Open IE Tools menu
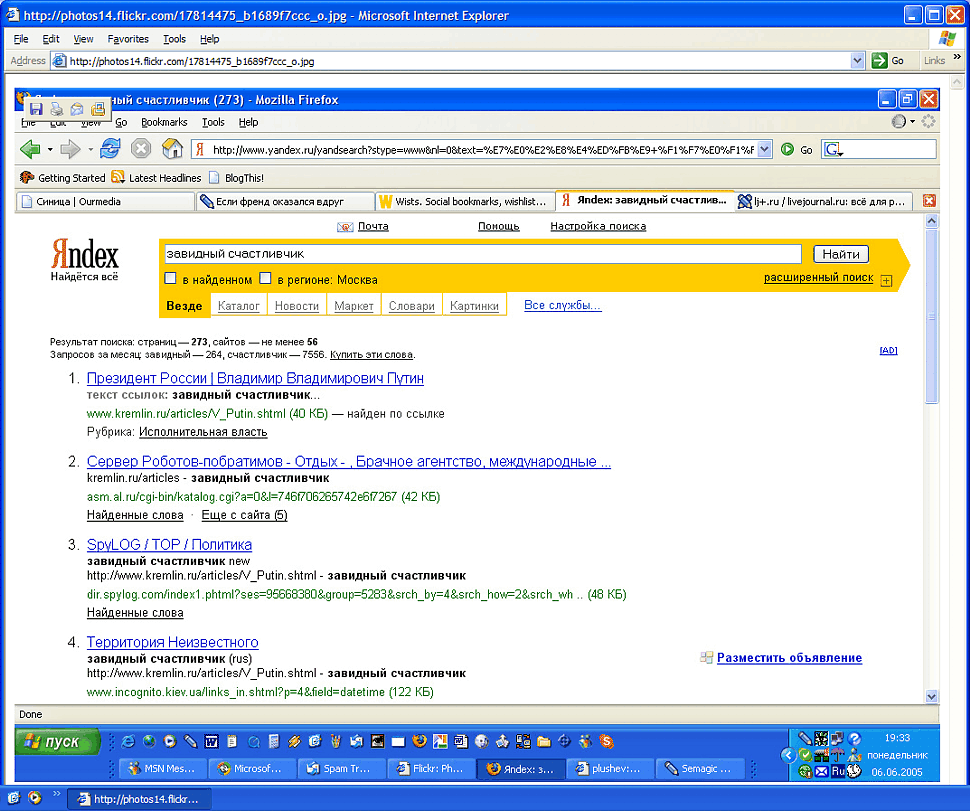Screen dimensions: 970x811 pos(174,39)
